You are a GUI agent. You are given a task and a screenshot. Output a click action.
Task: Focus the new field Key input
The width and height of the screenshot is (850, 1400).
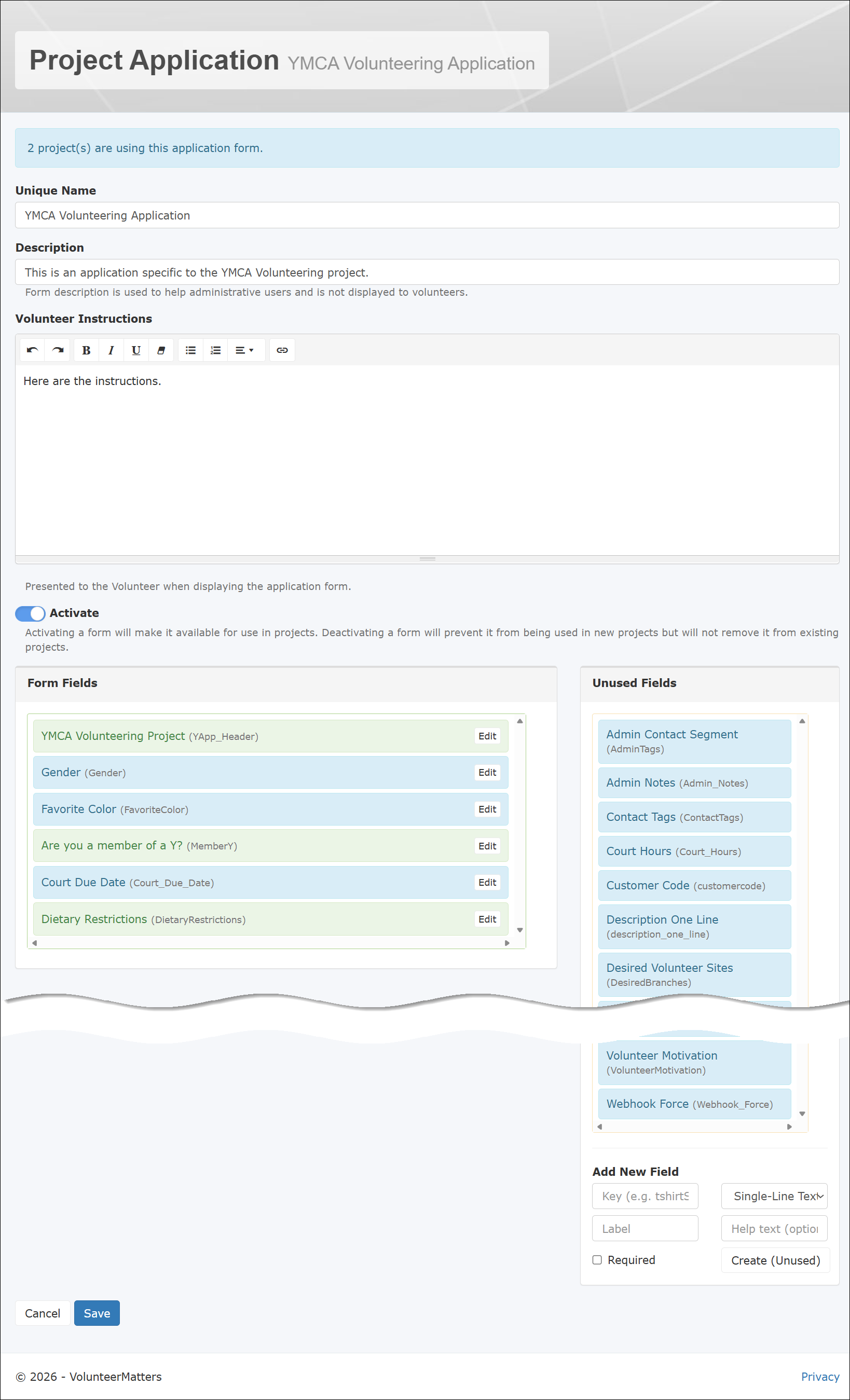tap(646, 1196)
